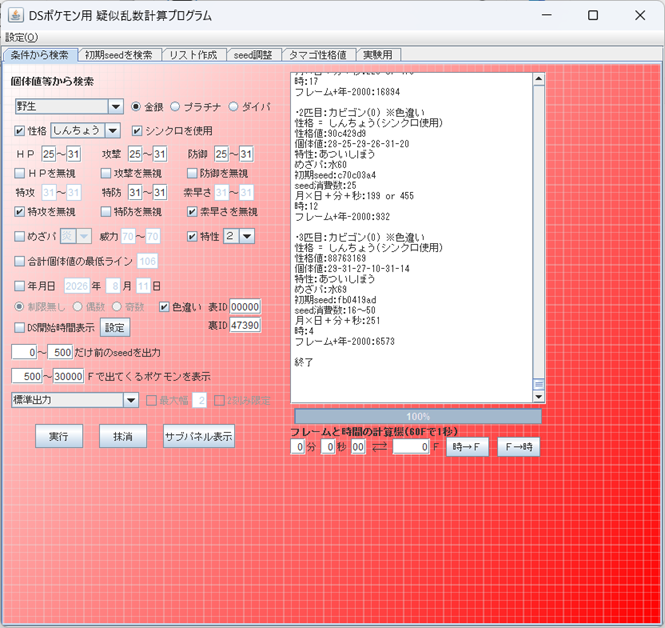Click the 個体値:28-25-29-26-31-20 line

352,144
